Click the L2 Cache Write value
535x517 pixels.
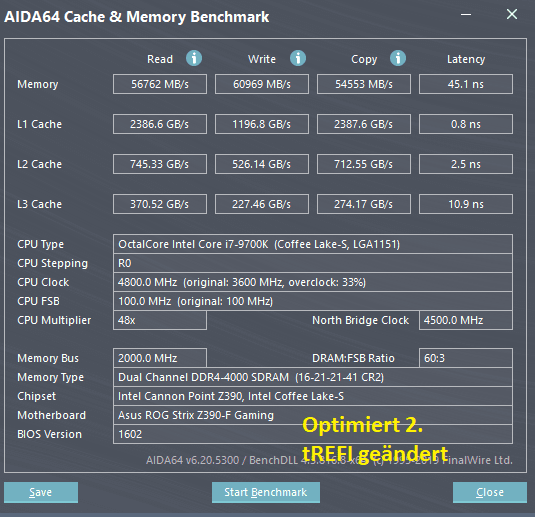262,164
